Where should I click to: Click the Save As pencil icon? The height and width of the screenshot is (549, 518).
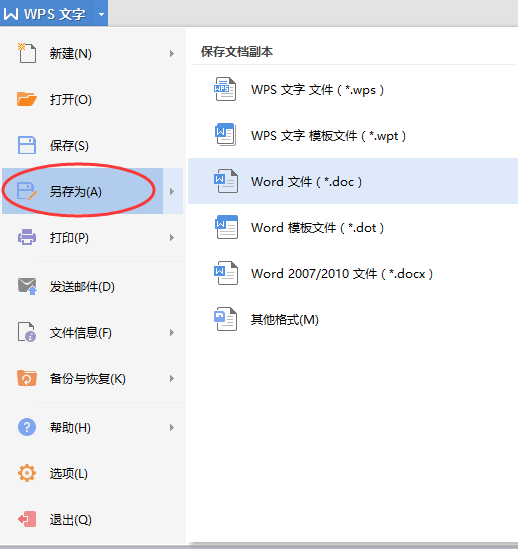tap(27, 191)
